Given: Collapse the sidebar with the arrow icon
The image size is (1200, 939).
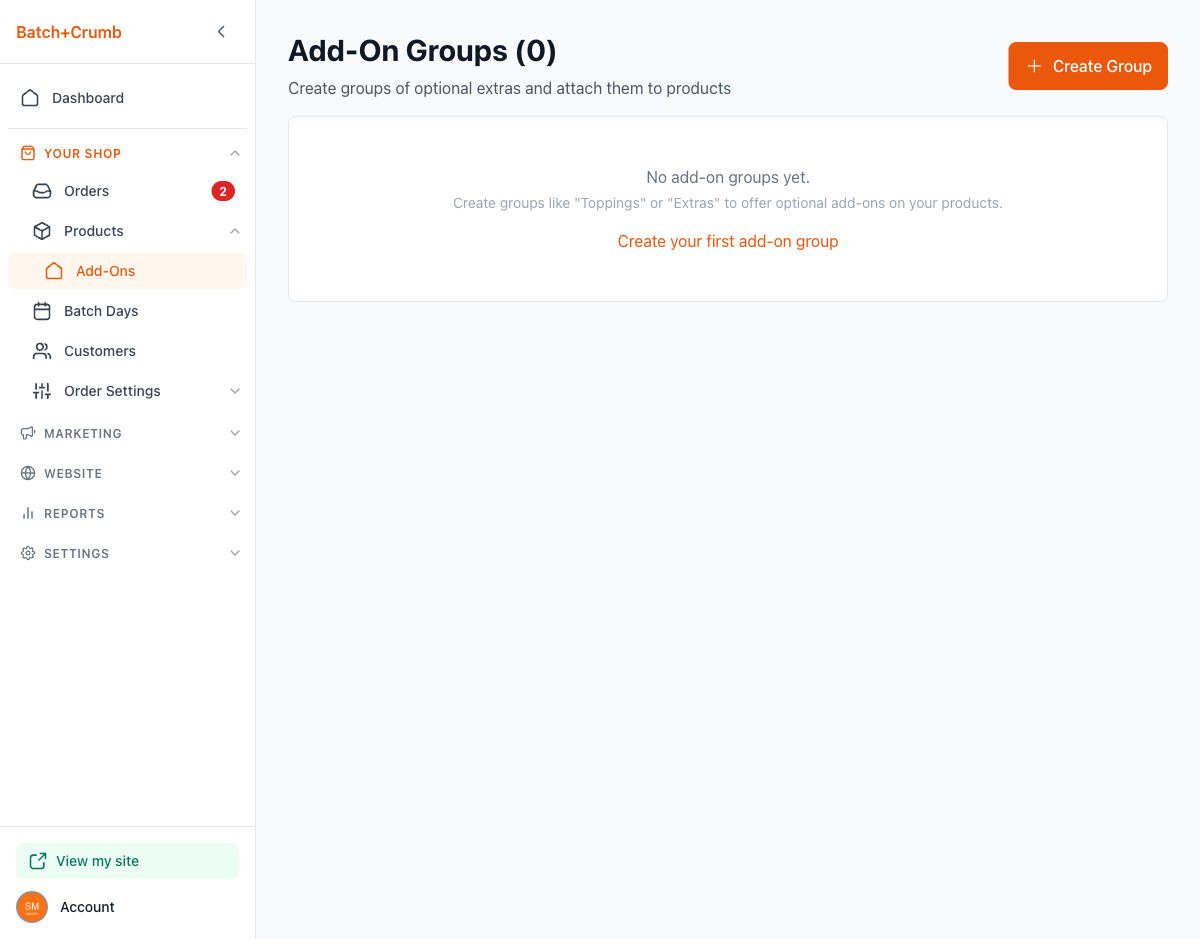Looking at the screenshot, I should 221,32.
